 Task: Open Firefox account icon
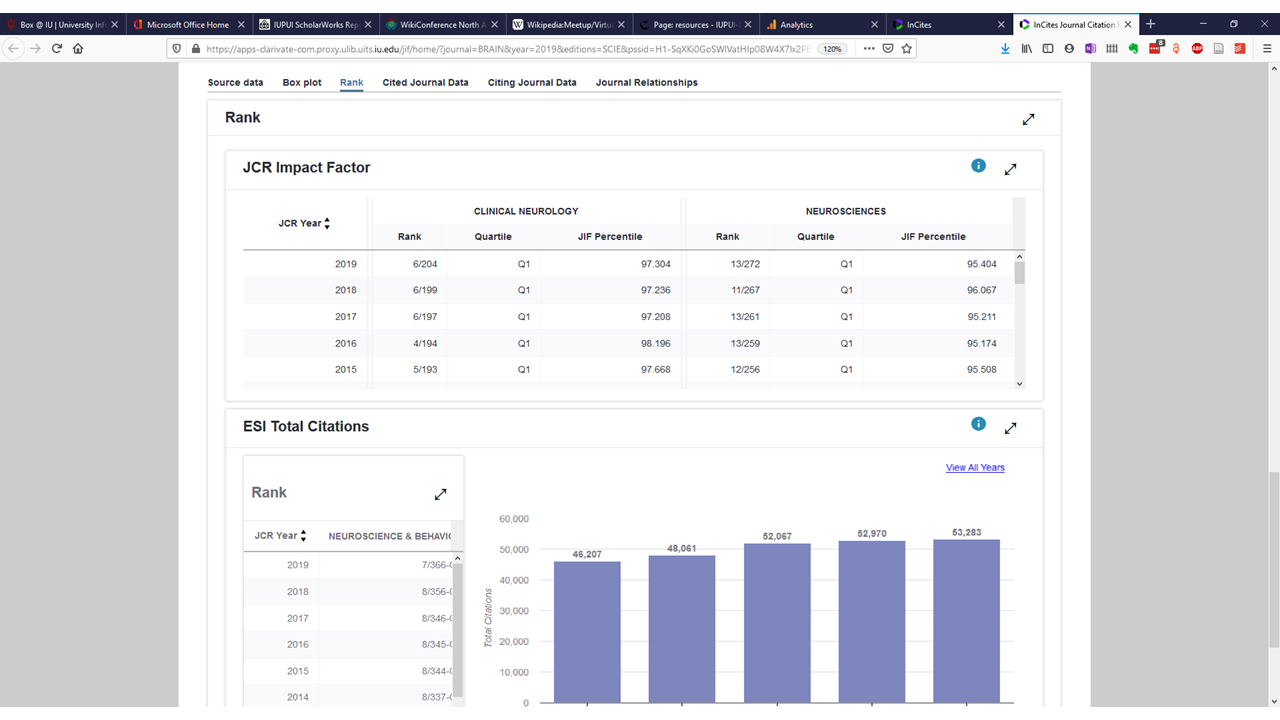coord(1069,48)
